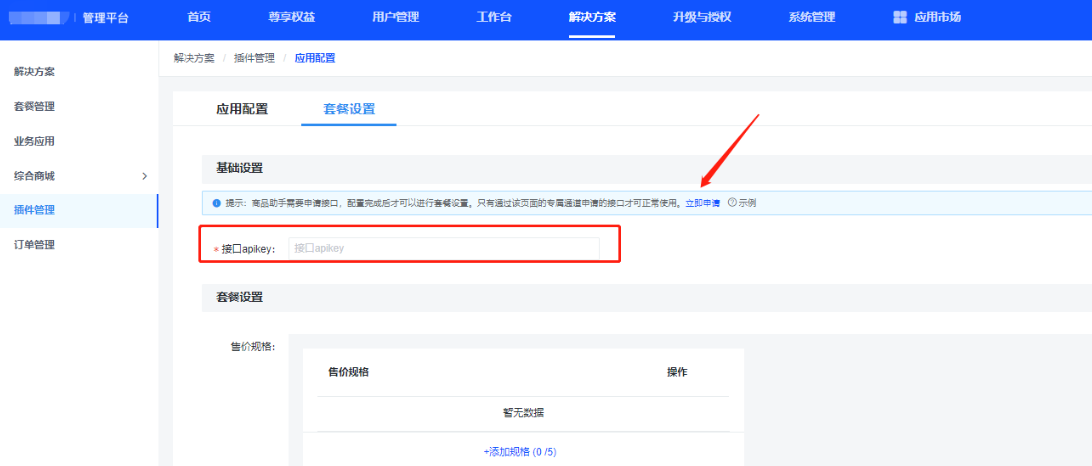Open 订单管理 in the sidebar
1092x466 pixels.
(x=34, y=245)
